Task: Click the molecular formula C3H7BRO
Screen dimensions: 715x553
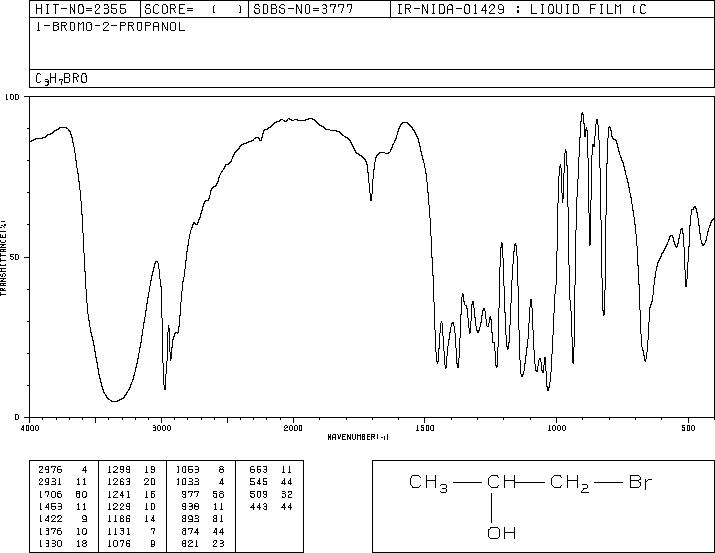Action: [x=62, y=79]
